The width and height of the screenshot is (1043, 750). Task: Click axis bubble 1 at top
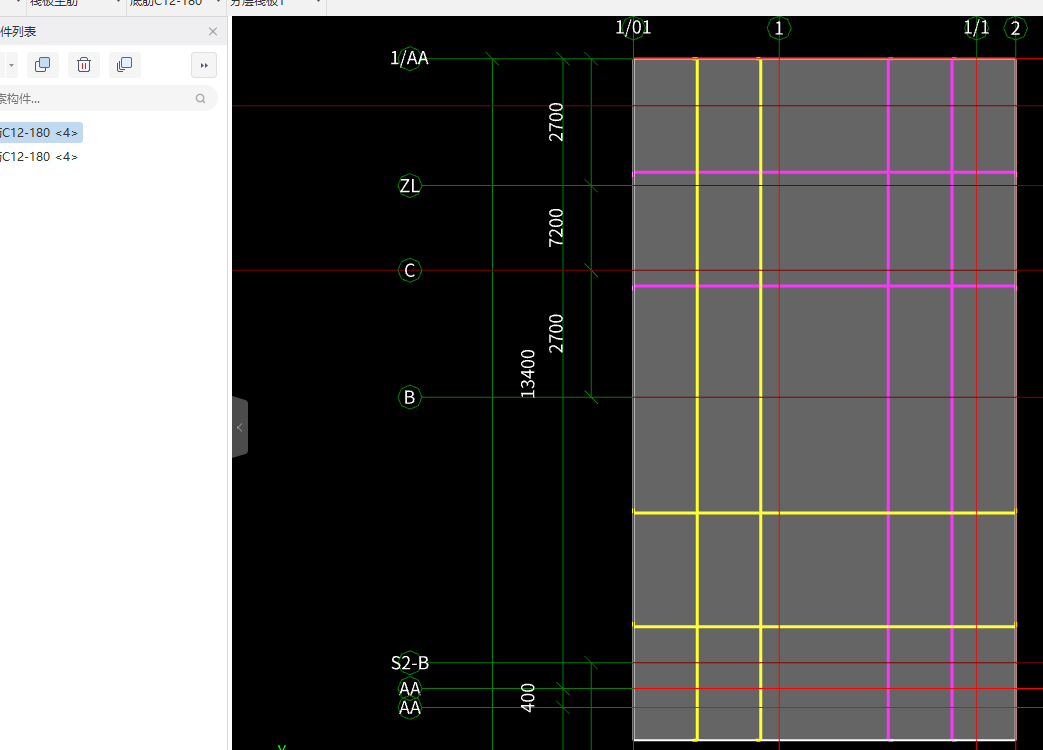(779, 29)
